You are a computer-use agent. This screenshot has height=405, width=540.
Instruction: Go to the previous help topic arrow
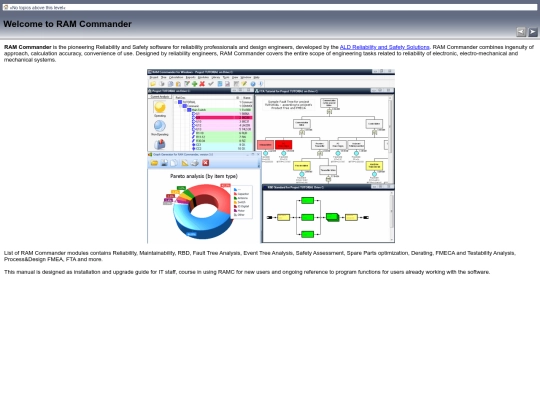point(521,32)
